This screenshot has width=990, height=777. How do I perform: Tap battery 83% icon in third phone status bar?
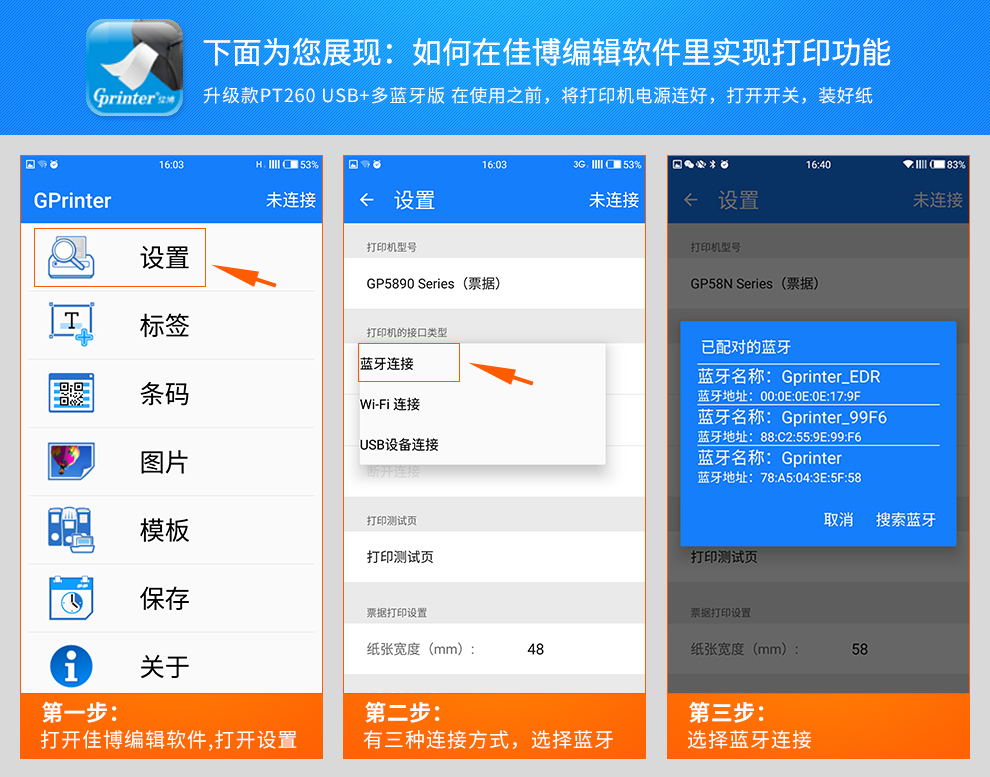pyautogui.click(x=937, y=164)
